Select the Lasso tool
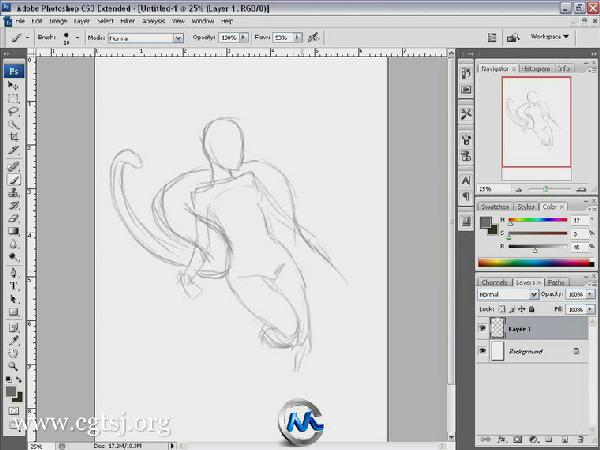The width and height of the screenshot is (600, 450). pyautogui.click(x=14, y=112)
